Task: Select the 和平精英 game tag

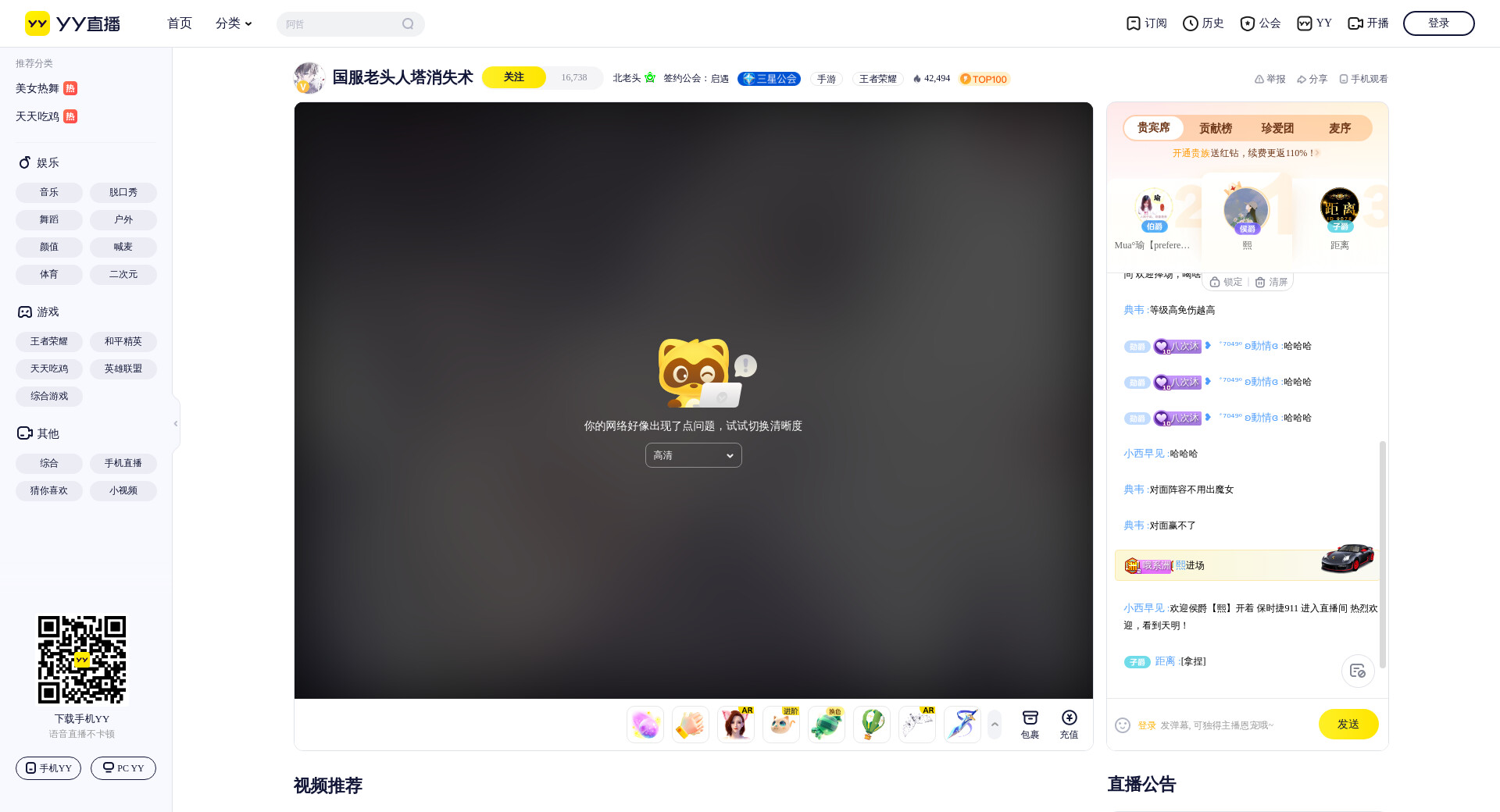Action: pyautogui.click(x=123, y=341)
